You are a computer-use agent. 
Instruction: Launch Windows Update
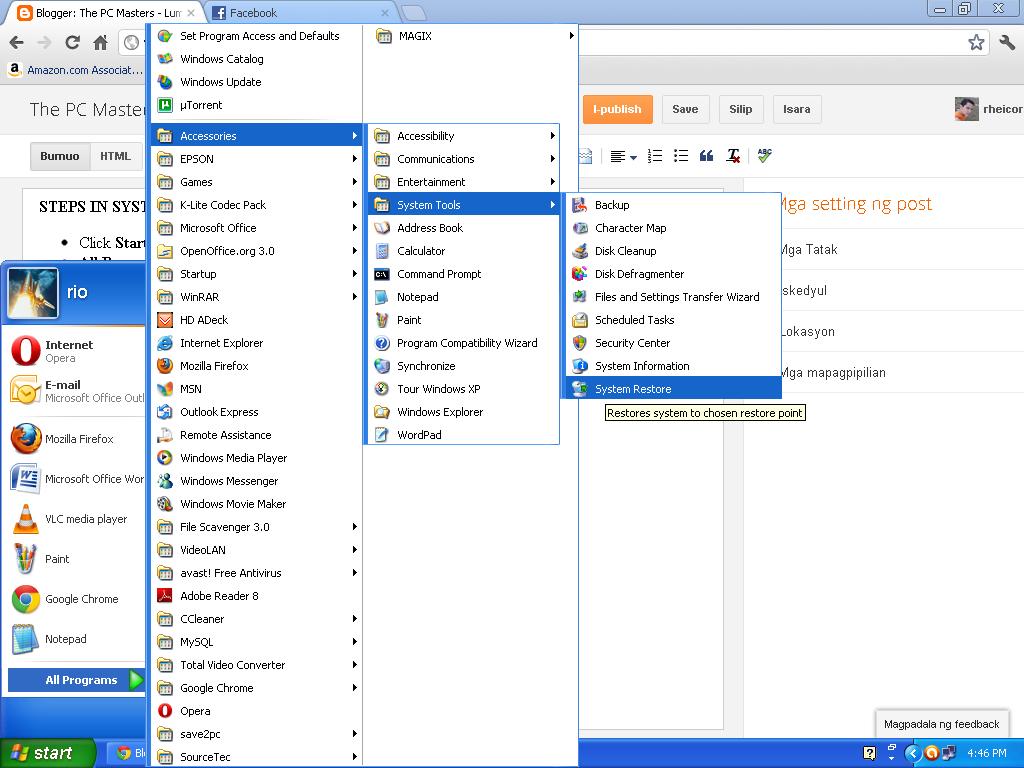257,82
